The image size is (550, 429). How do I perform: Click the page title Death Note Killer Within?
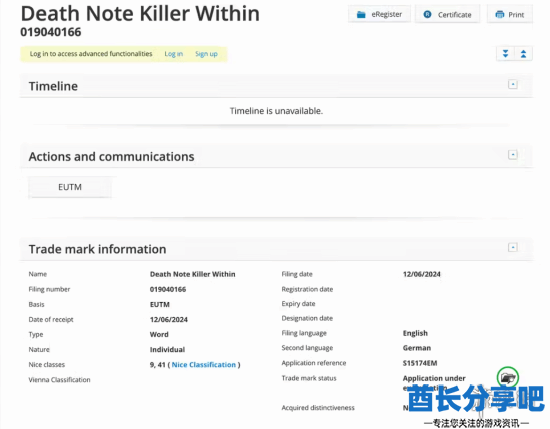(x=140, y=14)
